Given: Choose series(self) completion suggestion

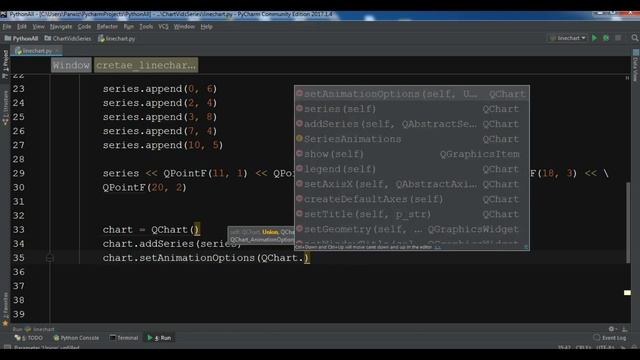Looking at the screenshot, I should [412, 109].
